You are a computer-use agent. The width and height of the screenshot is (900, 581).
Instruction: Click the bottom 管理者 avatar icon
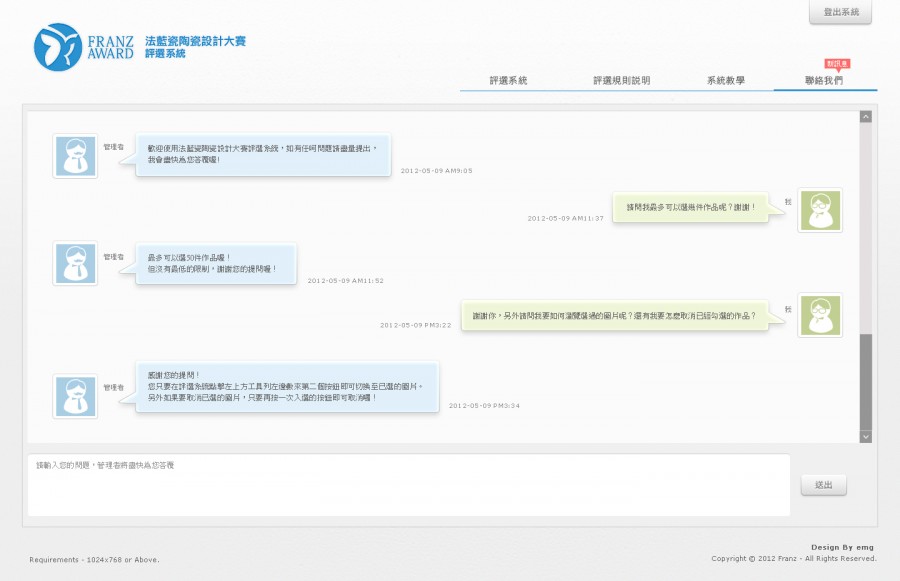(x=75, y=396)
